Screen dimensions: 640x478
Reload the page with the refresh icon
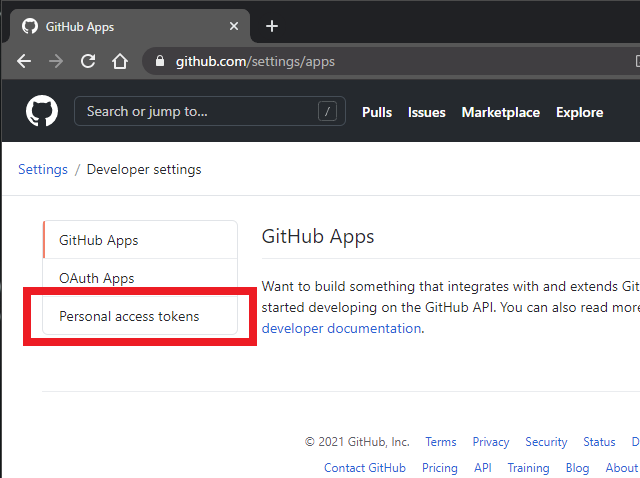(x=88, y=62)
